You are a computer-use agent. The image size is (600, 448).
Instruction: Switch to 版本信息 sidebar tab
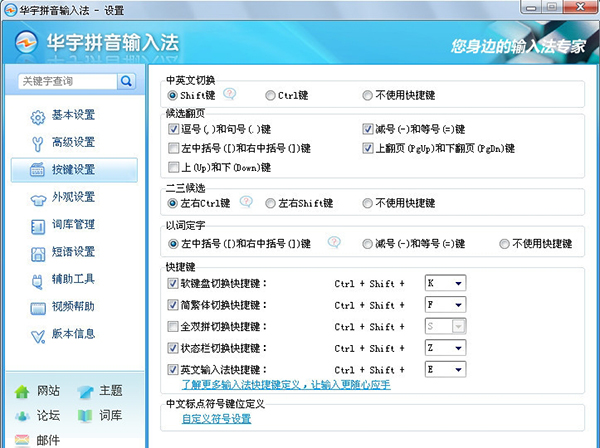point(72,334)
